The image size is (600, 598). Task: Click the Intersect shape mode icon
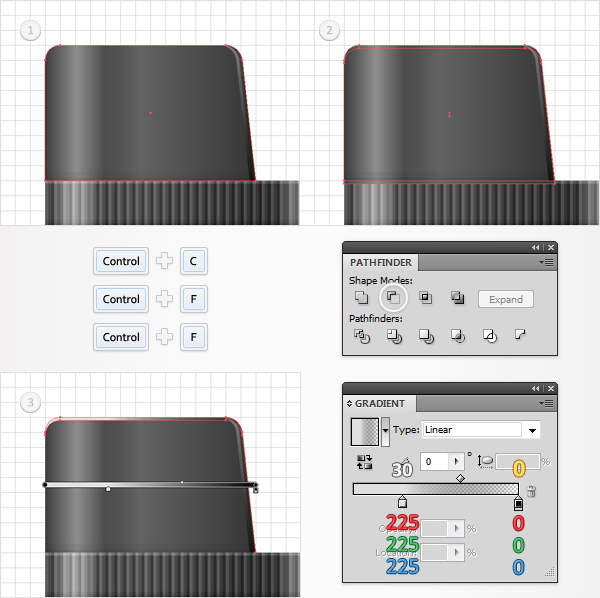(425, 297)
